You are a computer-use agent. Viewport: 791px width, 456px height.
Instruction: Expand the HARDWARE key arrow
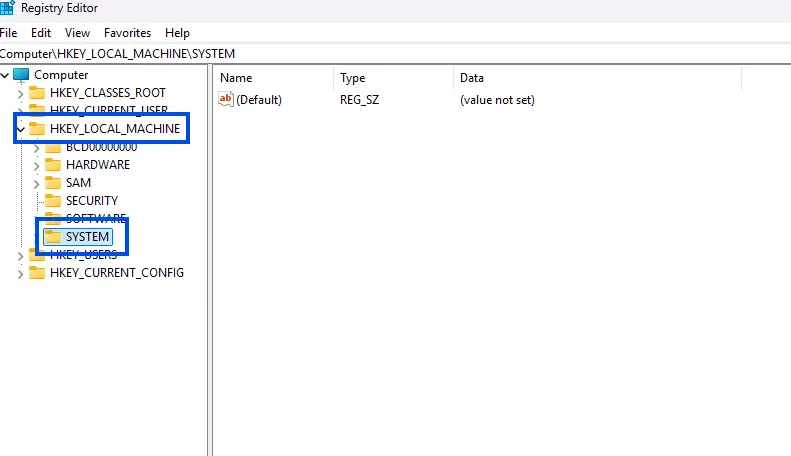pyautogui.click(x=37, y=165)
